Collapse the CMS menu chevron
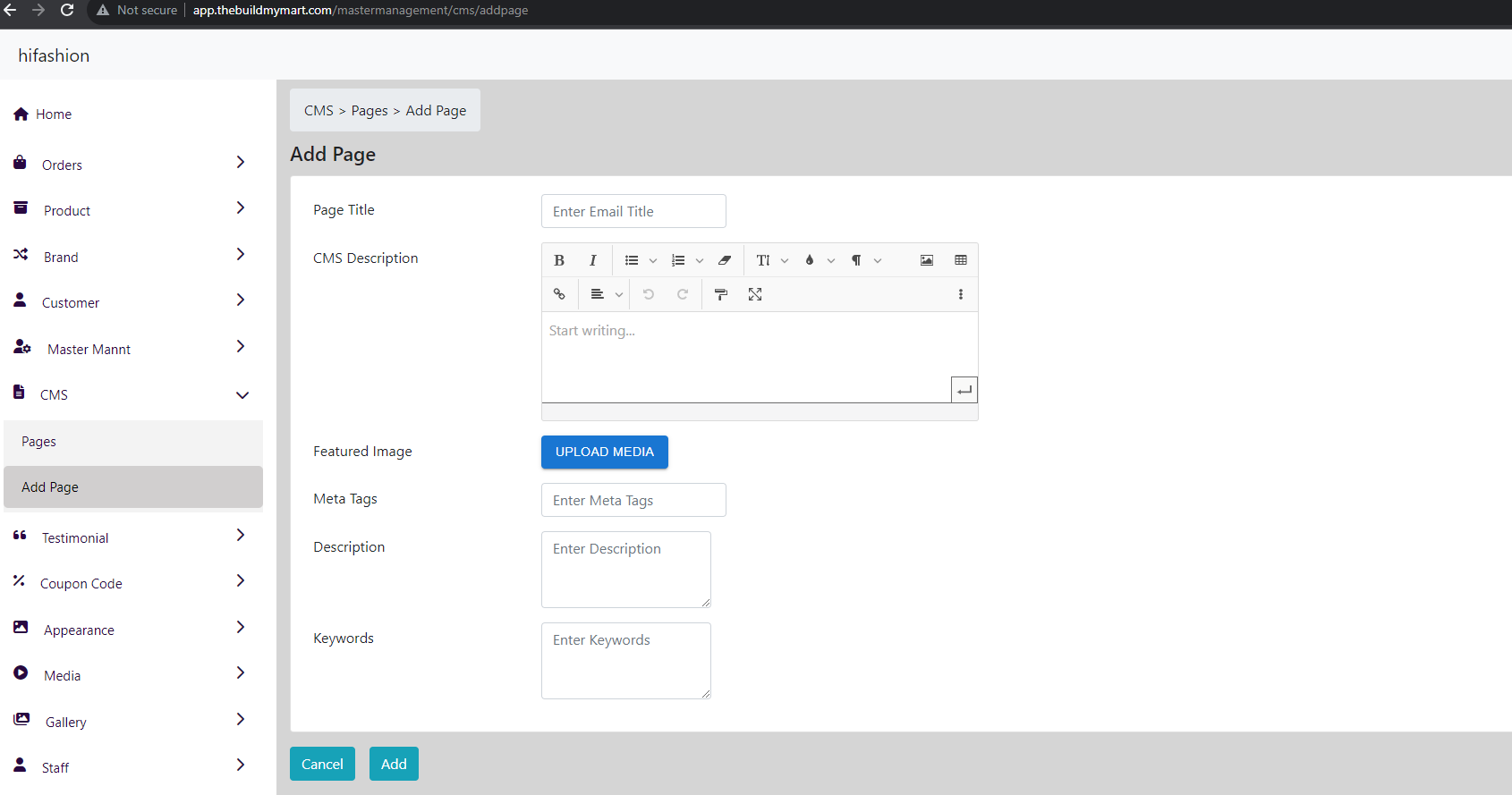1512x795 pixels. pyautogui.click(x=242, y=395)
